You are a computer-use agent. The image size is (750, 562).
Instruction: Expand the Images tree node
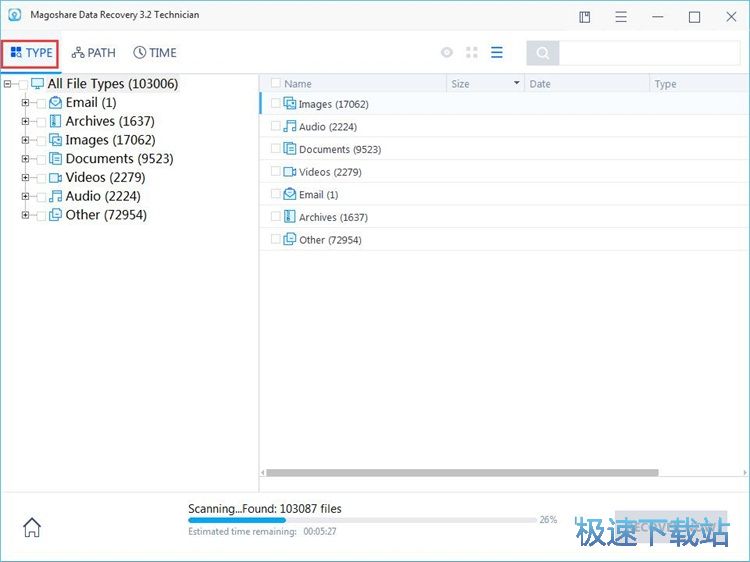[25, 140]
